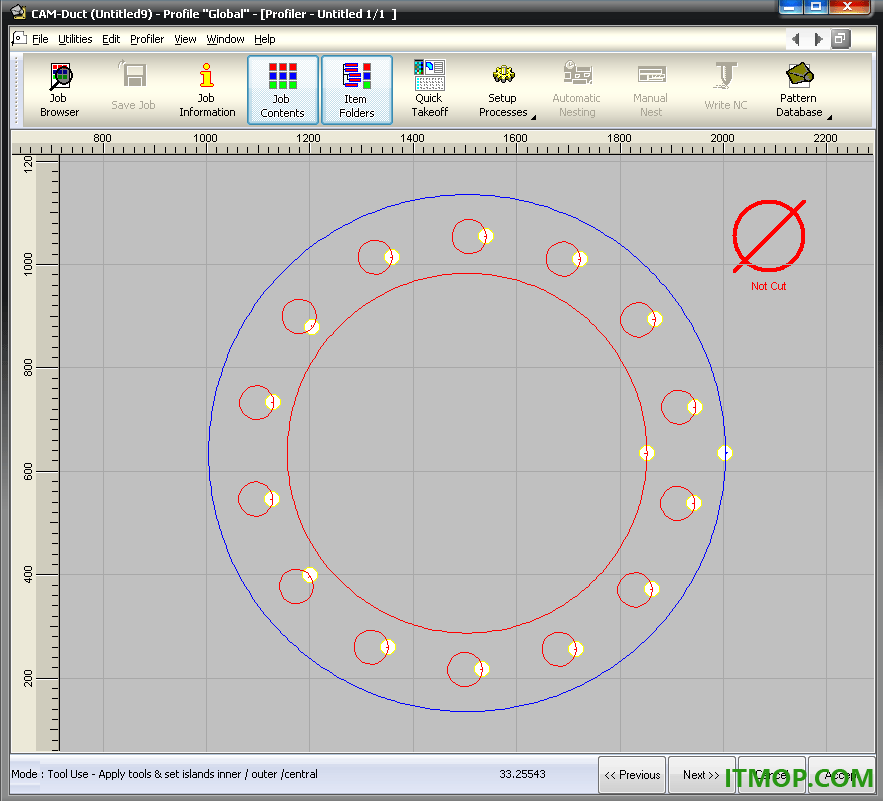Open the Edit menu

pos(111,39)
